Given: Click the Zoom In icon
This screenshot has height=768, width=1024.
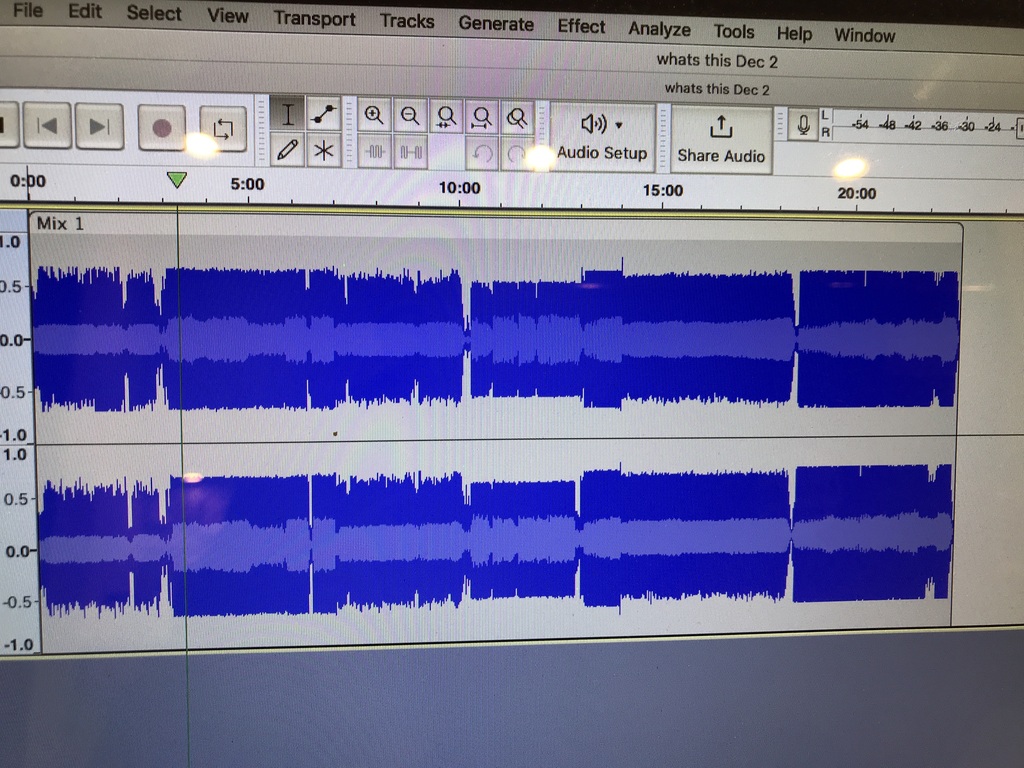Looking at the screenshot, I should [x=374, y=116].
